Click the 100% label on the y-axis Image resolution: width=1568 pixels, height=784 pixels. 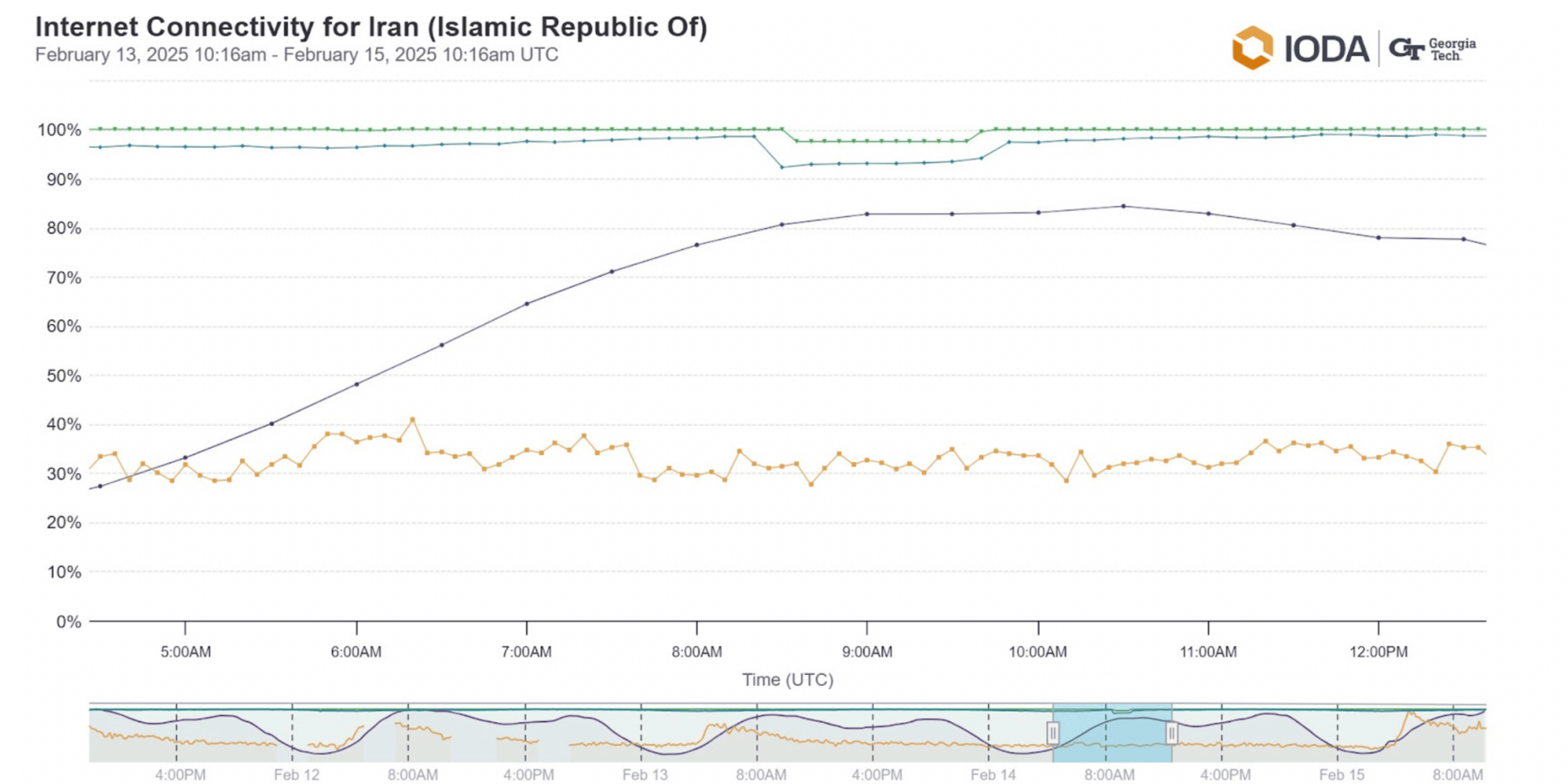tap(59, 130)
